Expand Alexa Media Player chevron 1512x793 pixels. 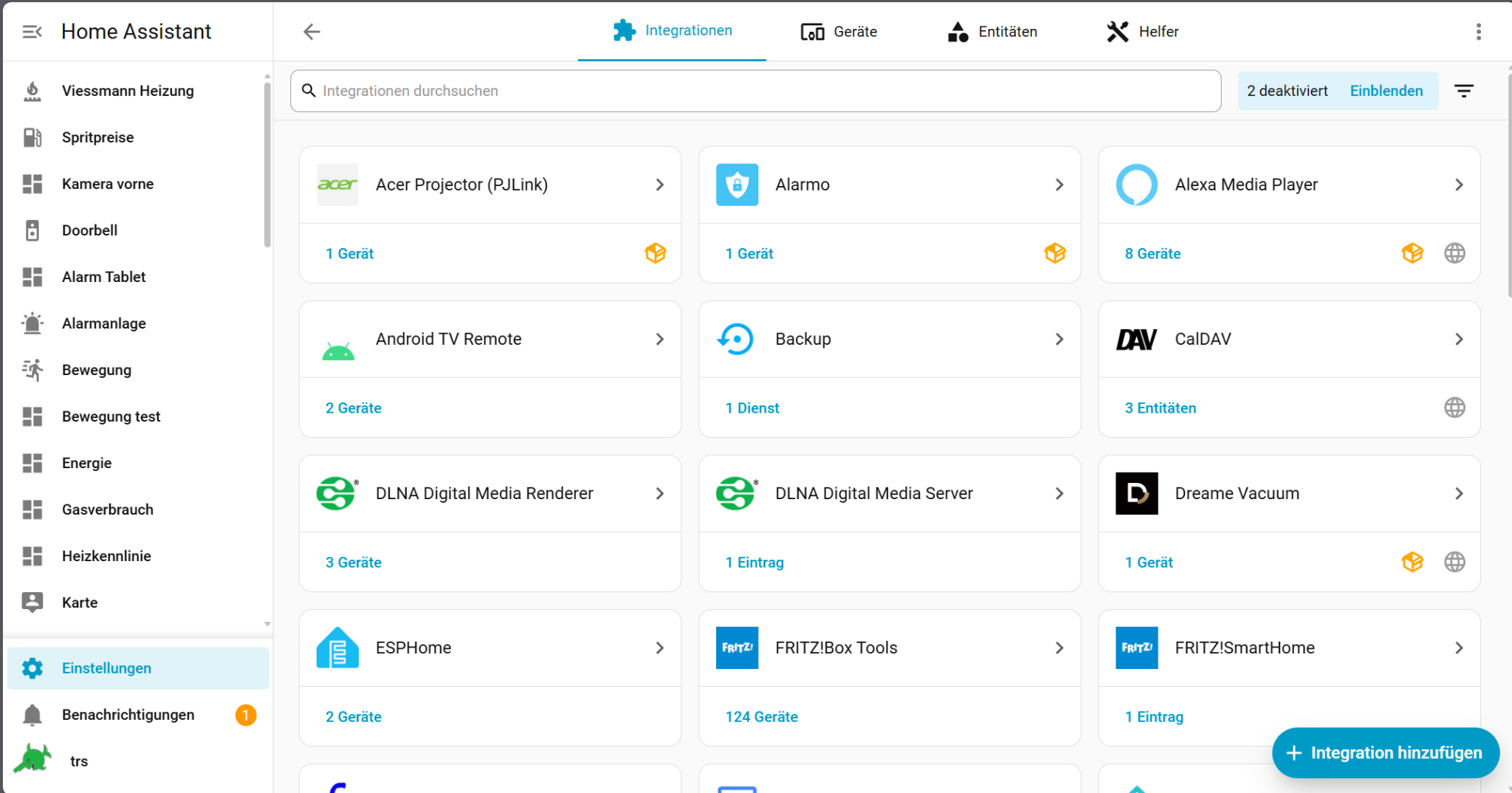pos(1459,185)
